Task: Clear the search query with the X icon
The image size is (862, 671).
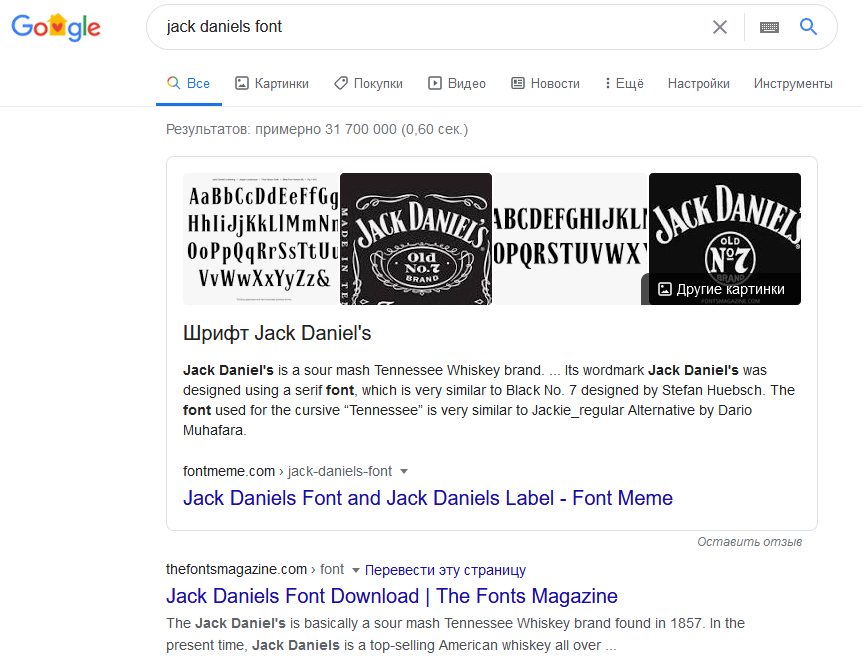Action: (x=720, y=27)
